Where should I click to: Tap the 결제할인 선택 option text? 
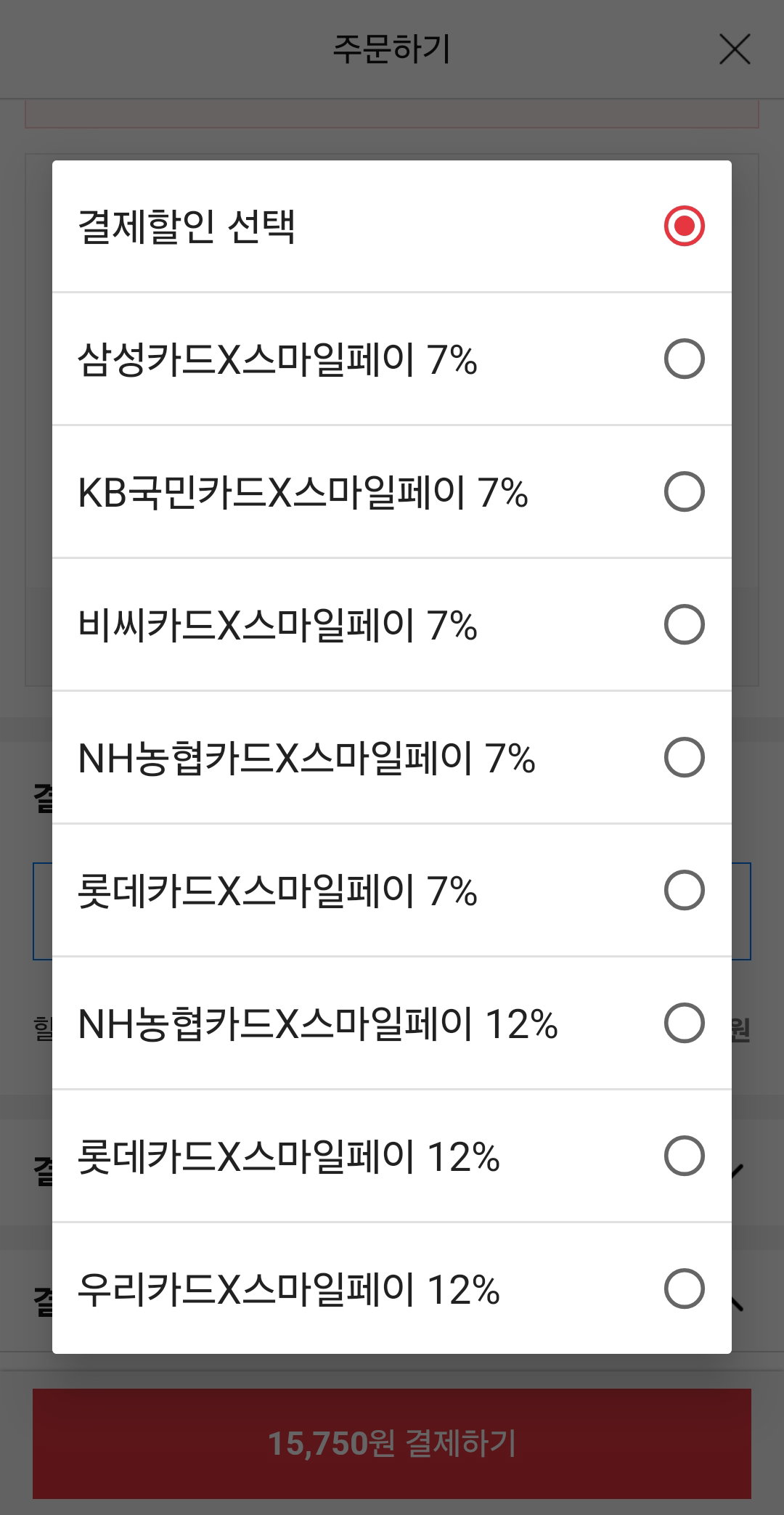pyautogui.click(x=187, y=226)
